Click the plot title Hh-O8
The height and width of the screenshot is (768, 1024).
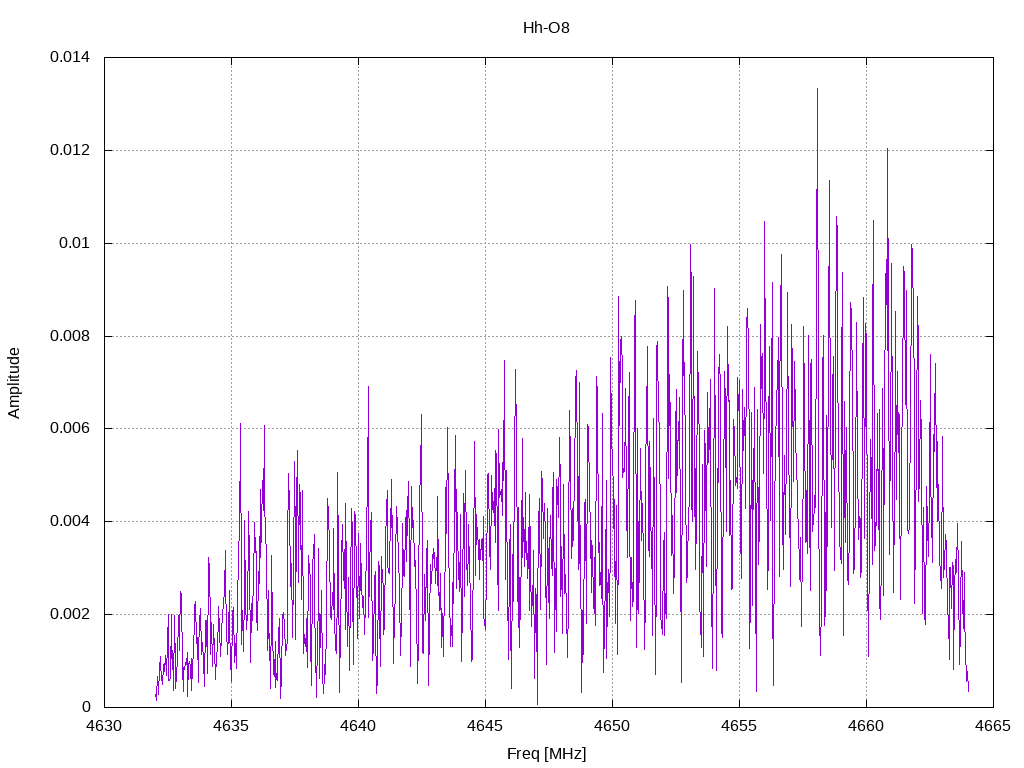pyautogui.click(x=546, y=27)
